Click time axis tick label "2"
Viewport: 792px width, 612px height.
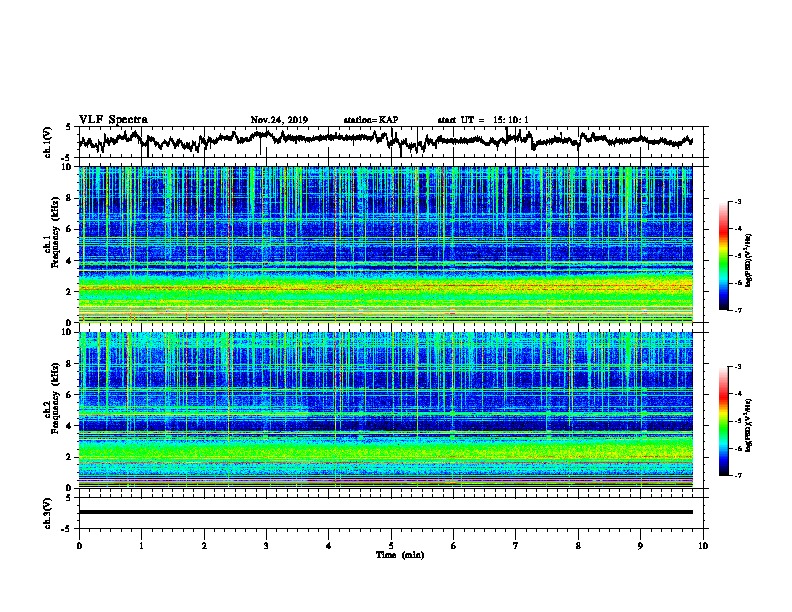coord(204,546)
